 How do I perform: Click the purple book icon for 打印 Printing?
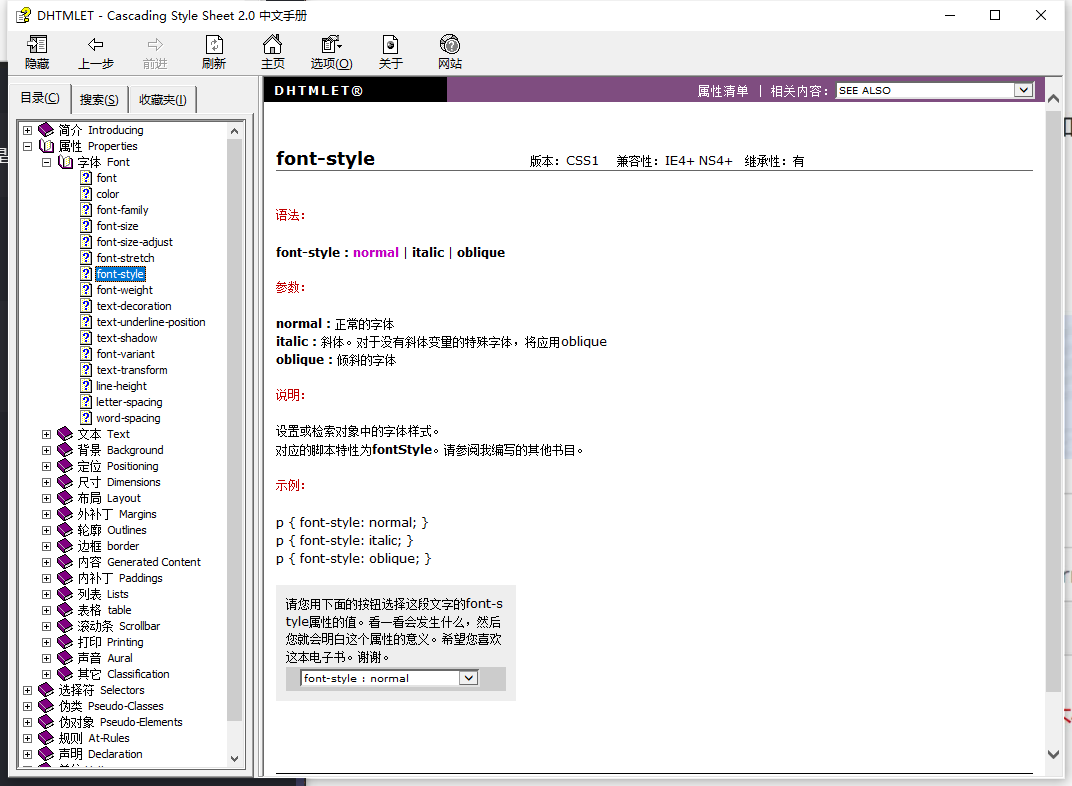pyautogui.click(x=65, y=642)
